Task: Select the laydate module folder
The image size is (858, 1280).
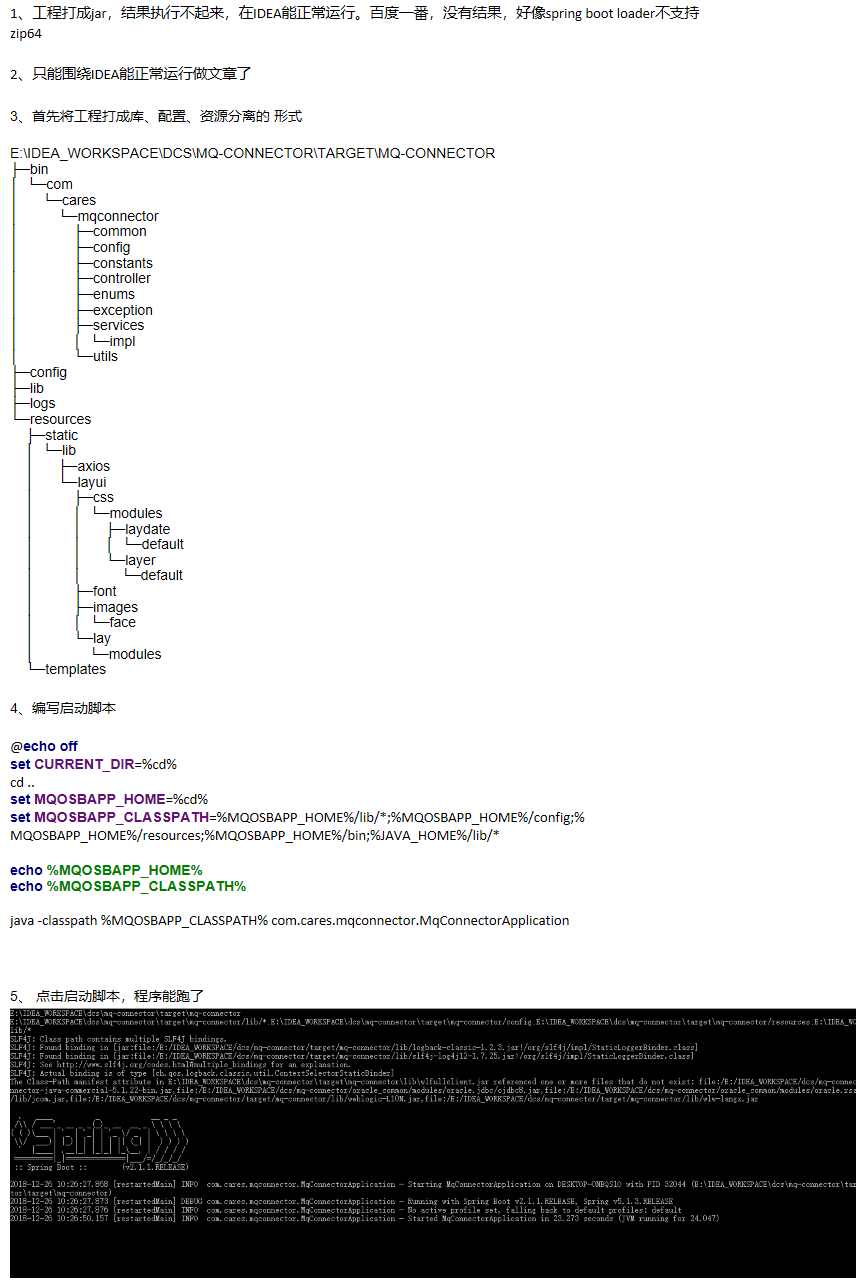Action: point(147,529)
